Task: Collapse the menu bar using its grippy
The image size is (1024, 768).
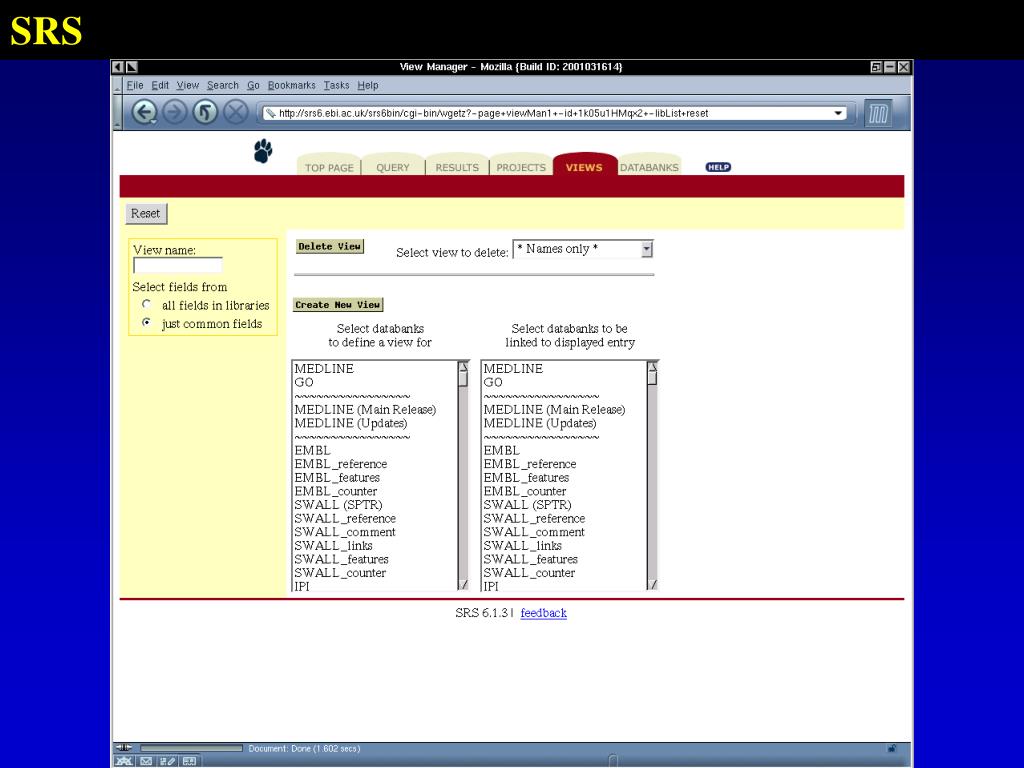Action: [x=118, y=86]
